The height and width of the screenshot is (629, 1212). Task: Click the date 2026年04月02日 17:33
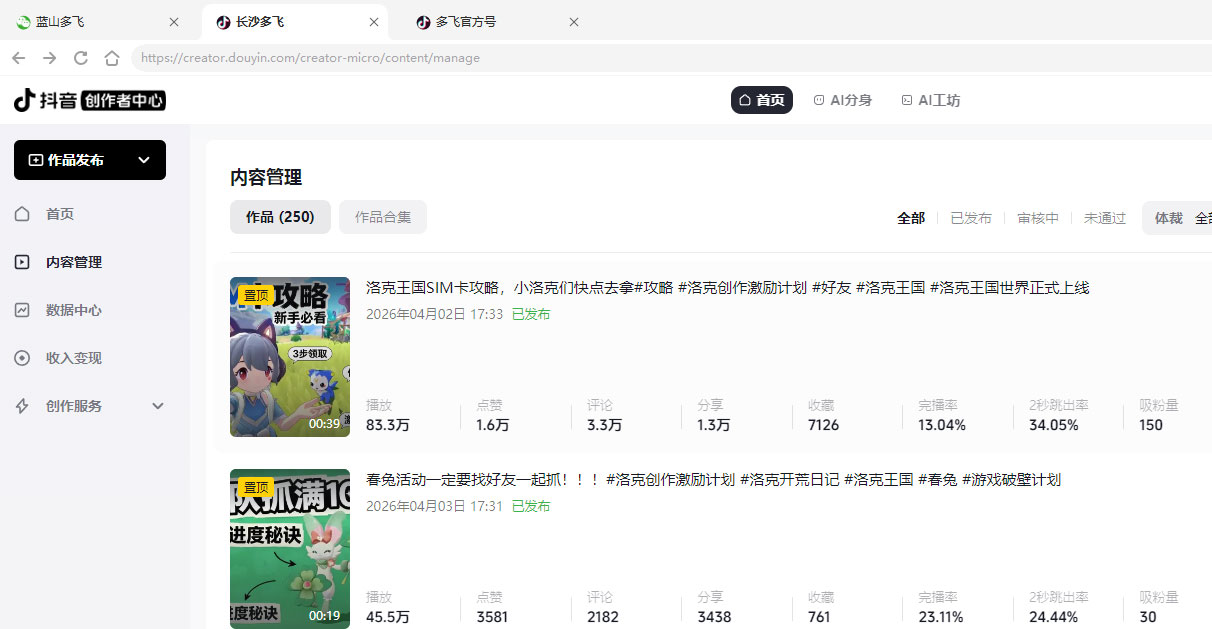(435, 314)
